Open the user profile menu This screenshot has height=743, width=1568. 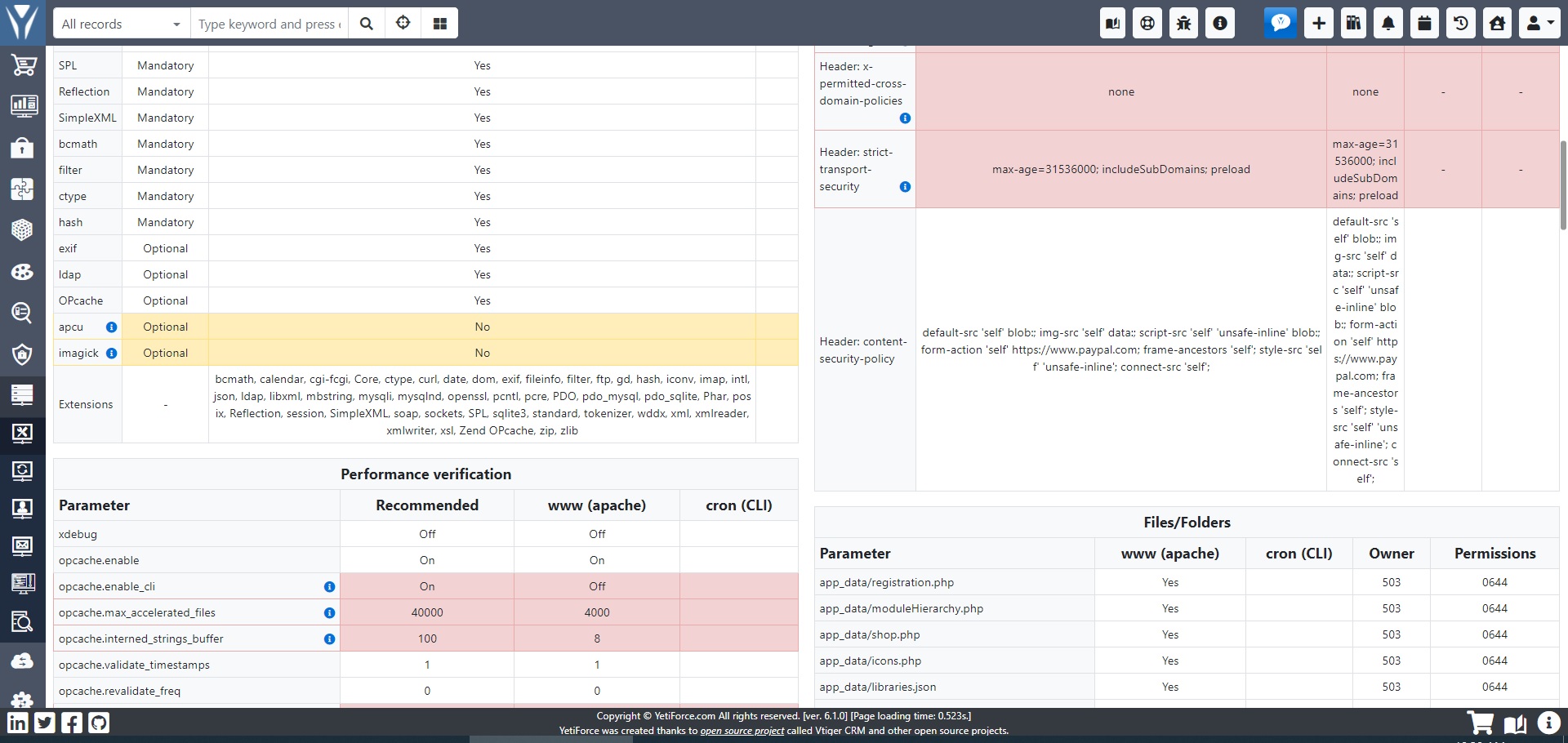(x=1538, y=23)
